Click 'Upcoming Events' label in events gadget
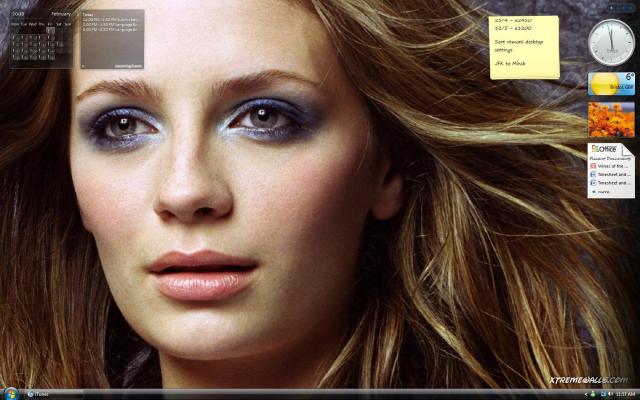Image resolution: width=640 pixels, height=400 pixels. pyautogui.click(x=129, y=66)
